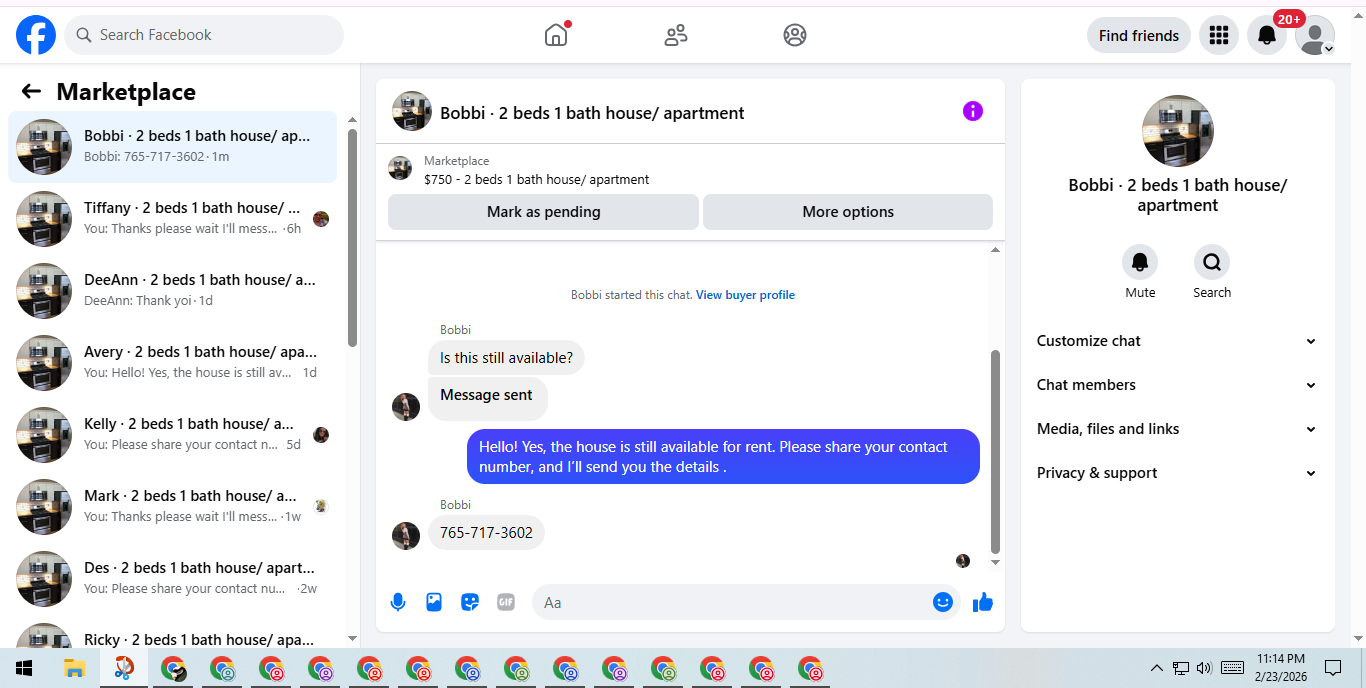Image resolution: width=1366 pixels, height=688 pixels.
Task: Mute this conversation with the bell
Action: [x=1140, y=262]
